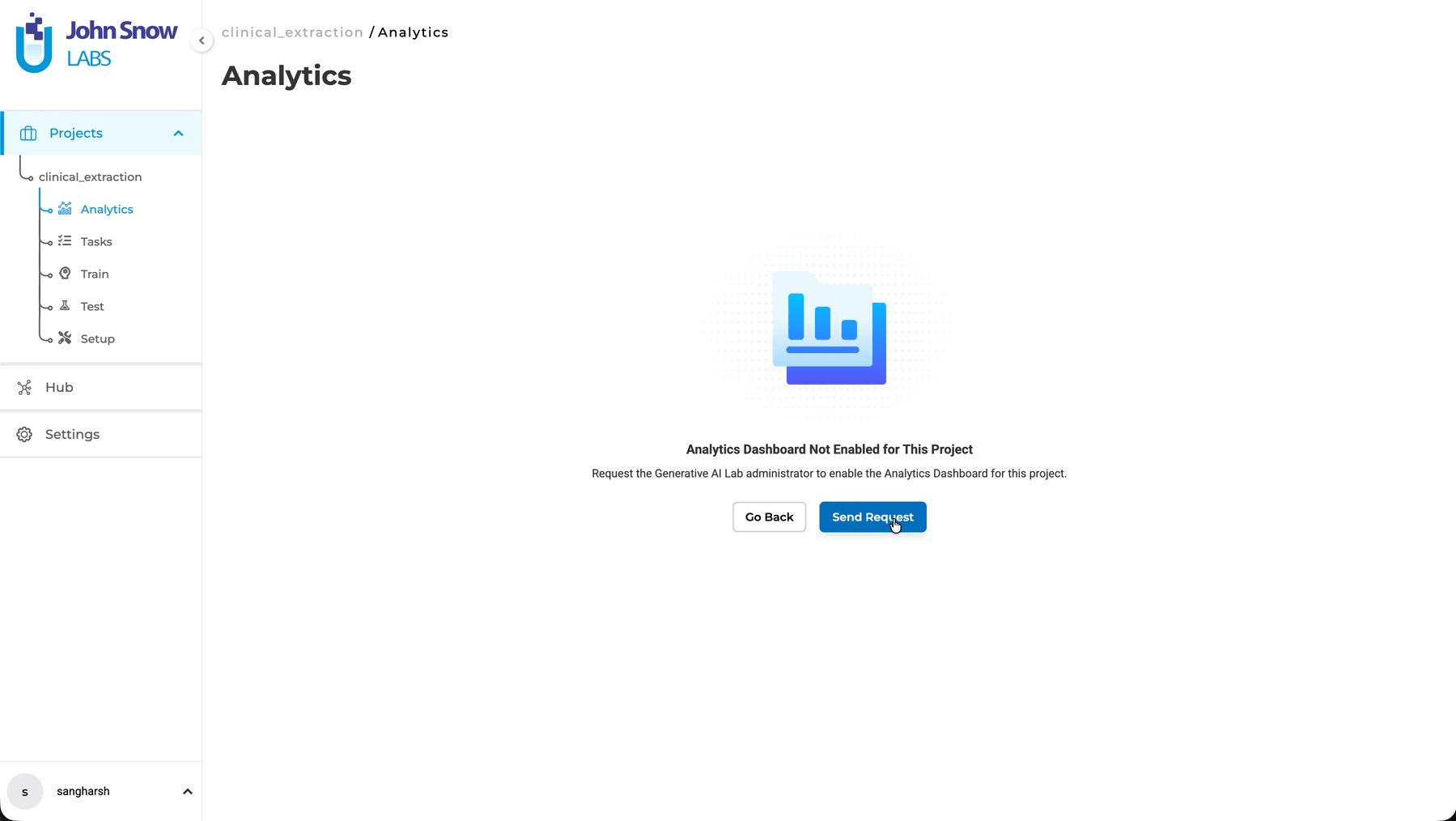Expand the sangharsh user menu chevron
This screenshot has height=821, width=1456.
(x=187, y=792)
